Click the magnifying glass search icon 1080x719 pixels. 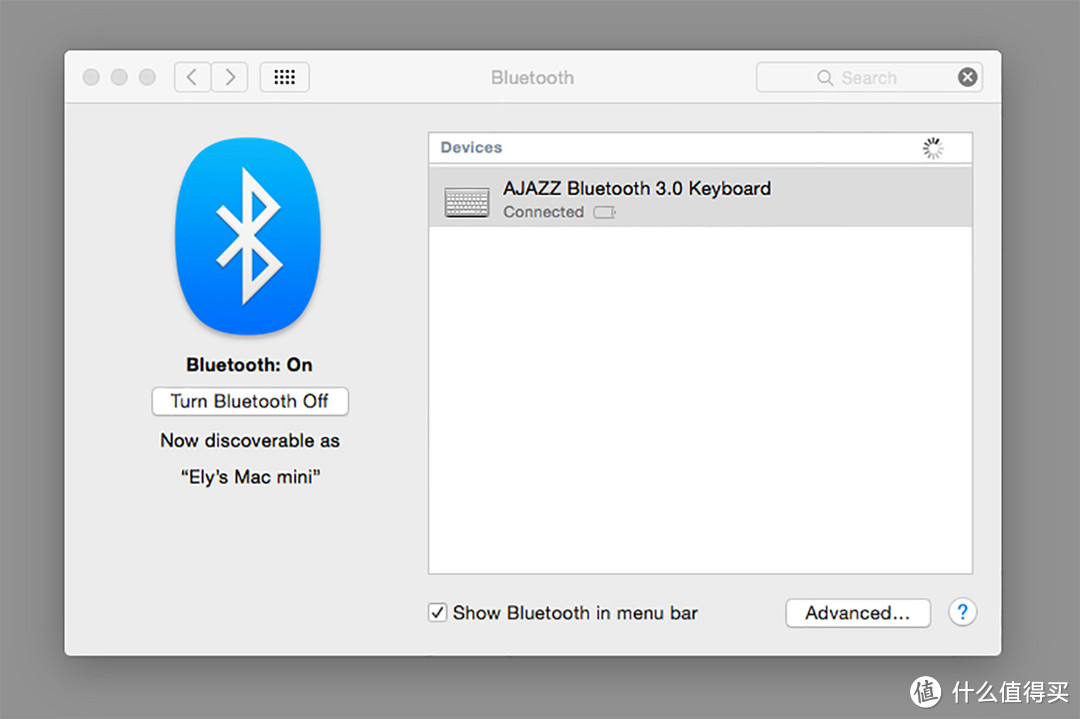pos(824,78)
